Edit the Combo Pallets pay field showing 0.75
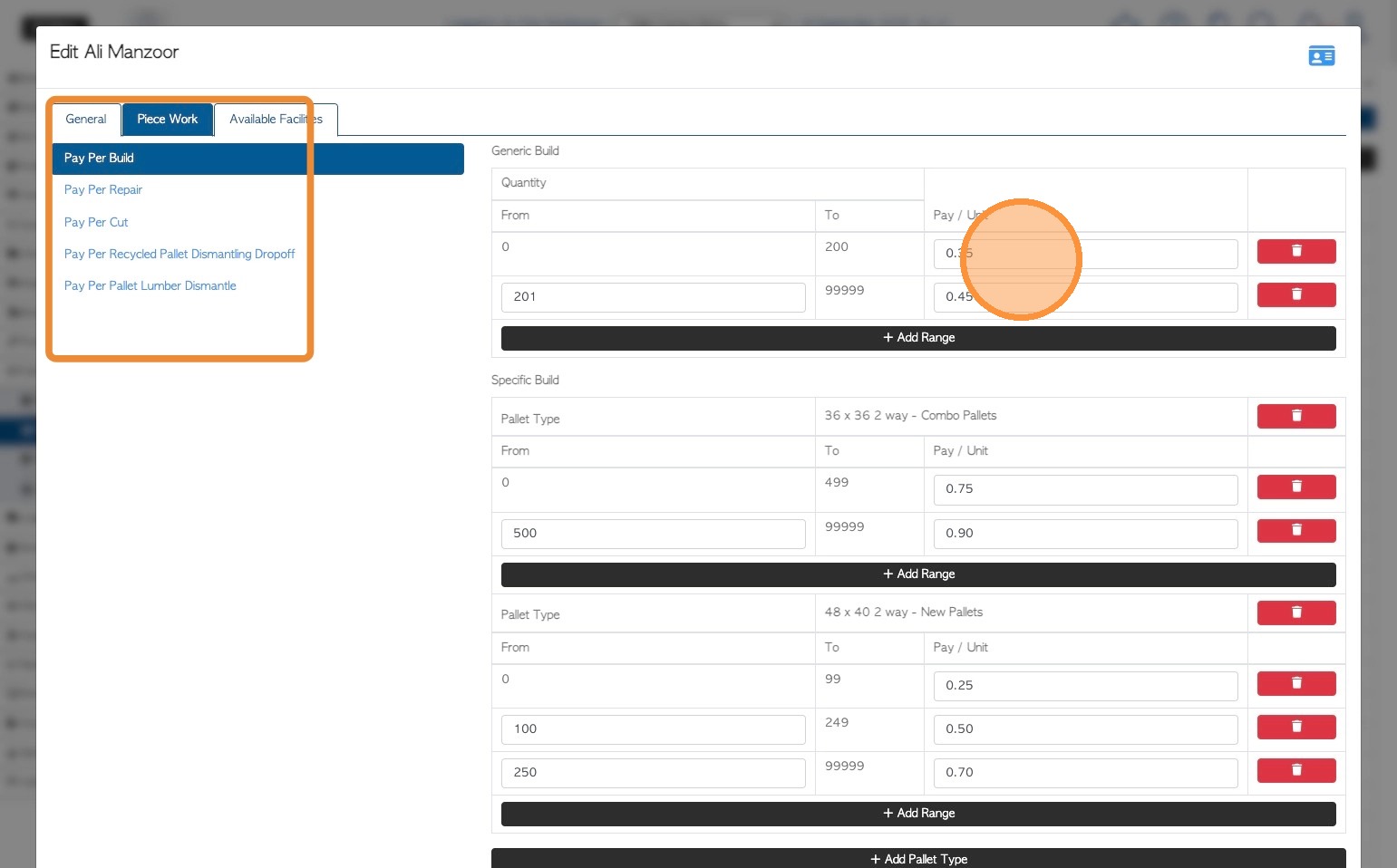Viewport: 1397px width, 868px height. [x=1086, y=489]
